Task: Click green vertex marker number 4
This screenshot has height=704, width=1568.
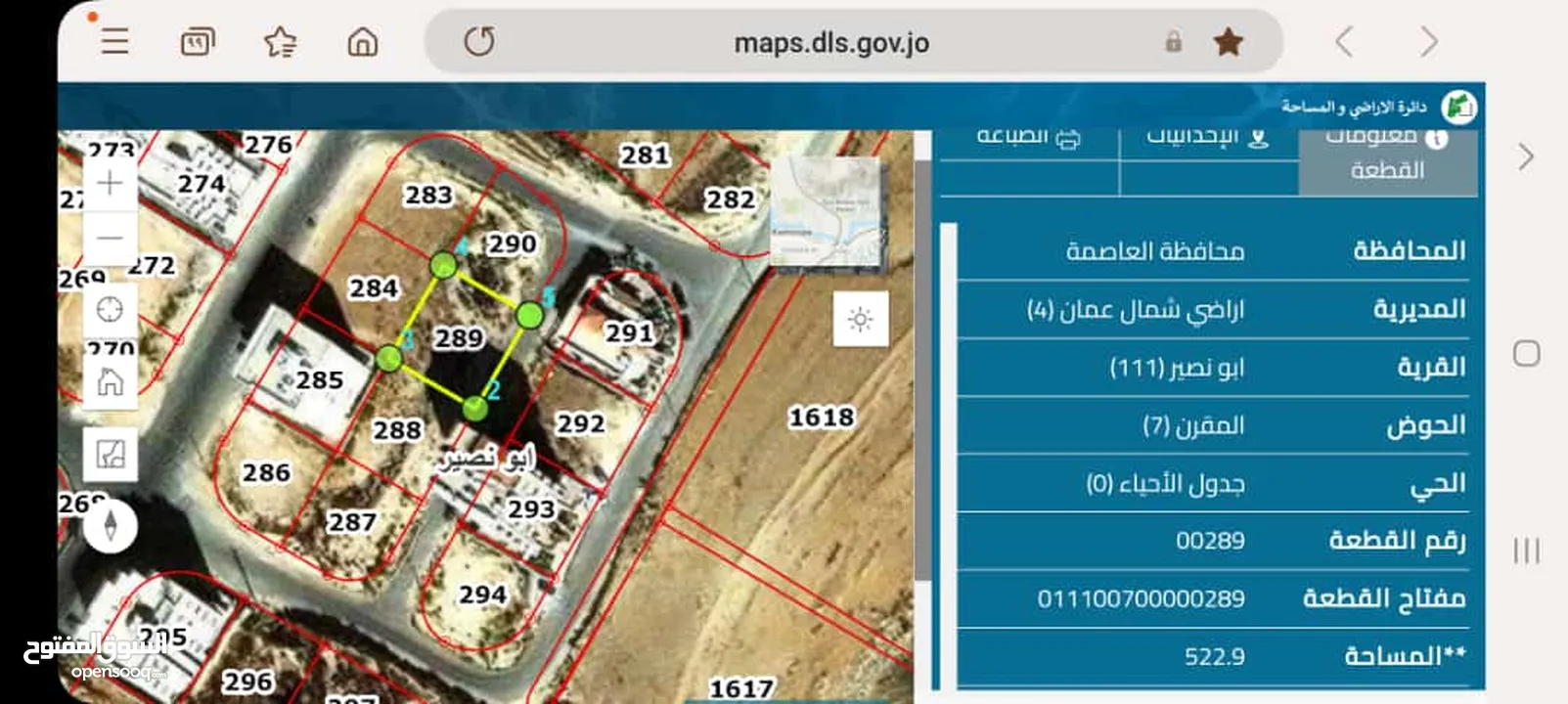Action: pos(443,265)
